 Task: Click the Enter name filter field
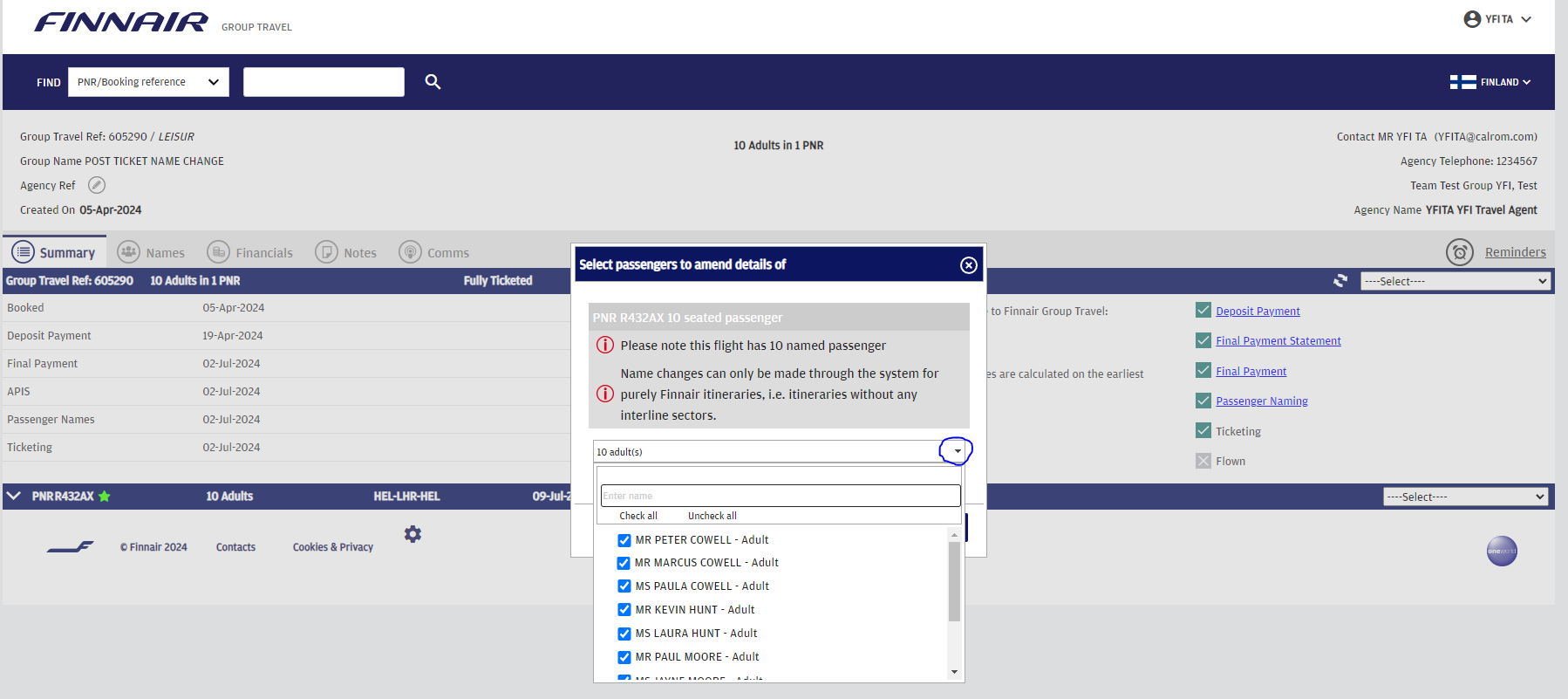click(781, 496)
